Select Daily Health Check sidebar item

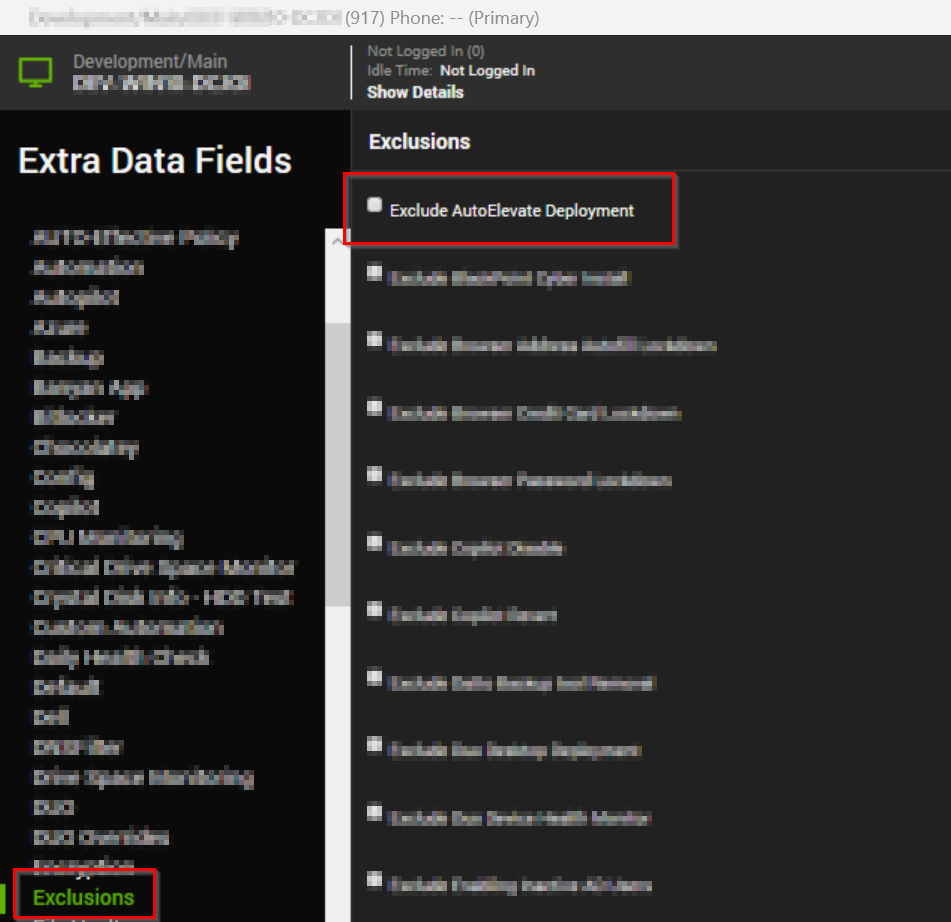click(x=121, y=657)
